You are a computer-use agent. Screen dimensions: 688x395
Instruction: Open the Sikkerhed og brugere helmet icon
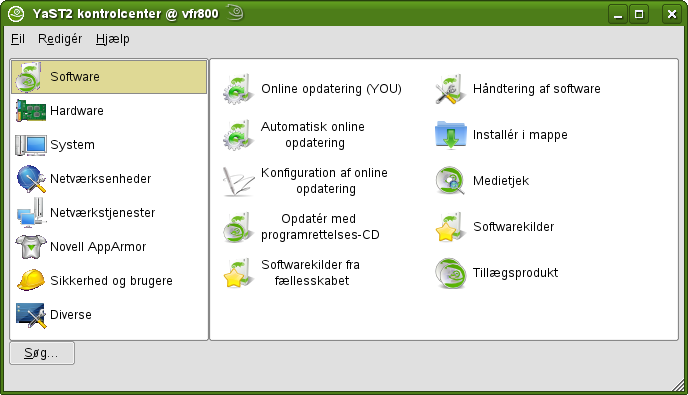(x=31, y=280)
